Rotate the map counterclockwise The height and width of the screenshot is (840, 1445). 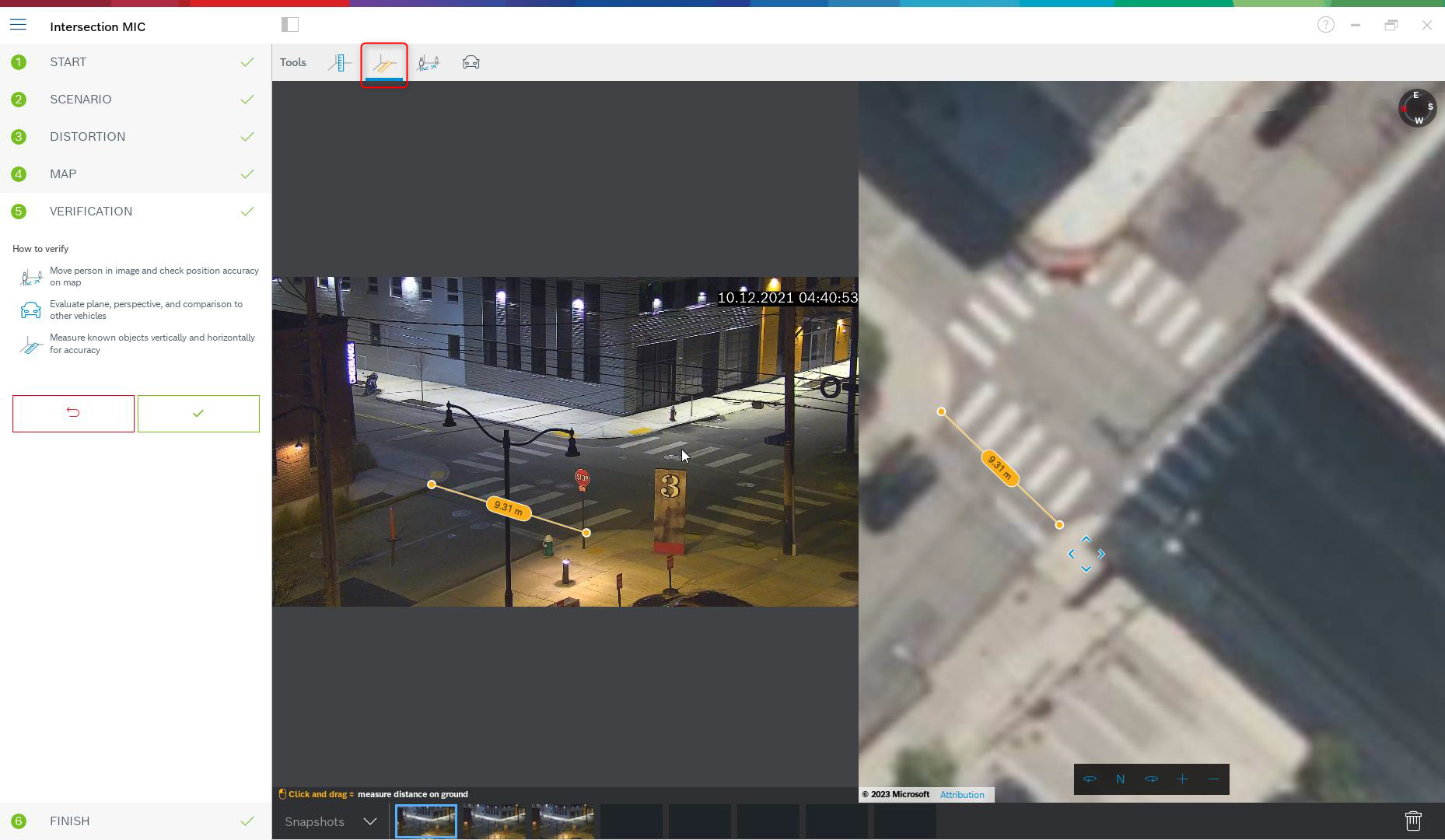[x=1089, y=779]
